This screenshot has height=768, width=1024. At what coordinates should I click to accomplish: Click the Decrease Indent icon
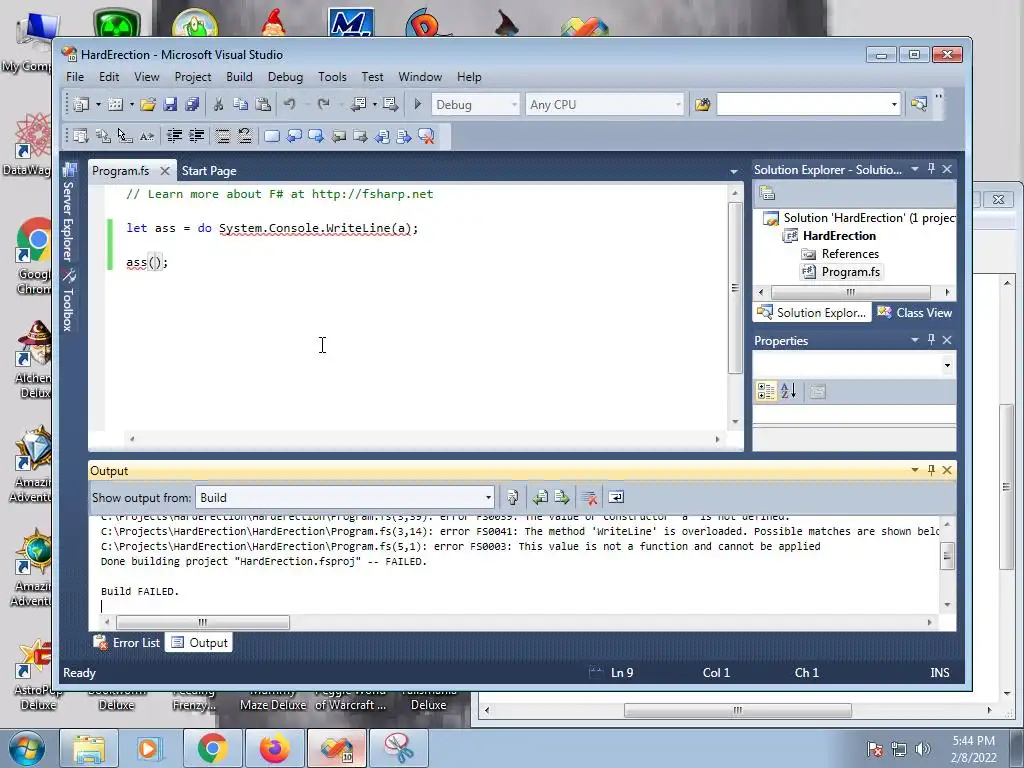pyautogui.click(x=174, y=136)
